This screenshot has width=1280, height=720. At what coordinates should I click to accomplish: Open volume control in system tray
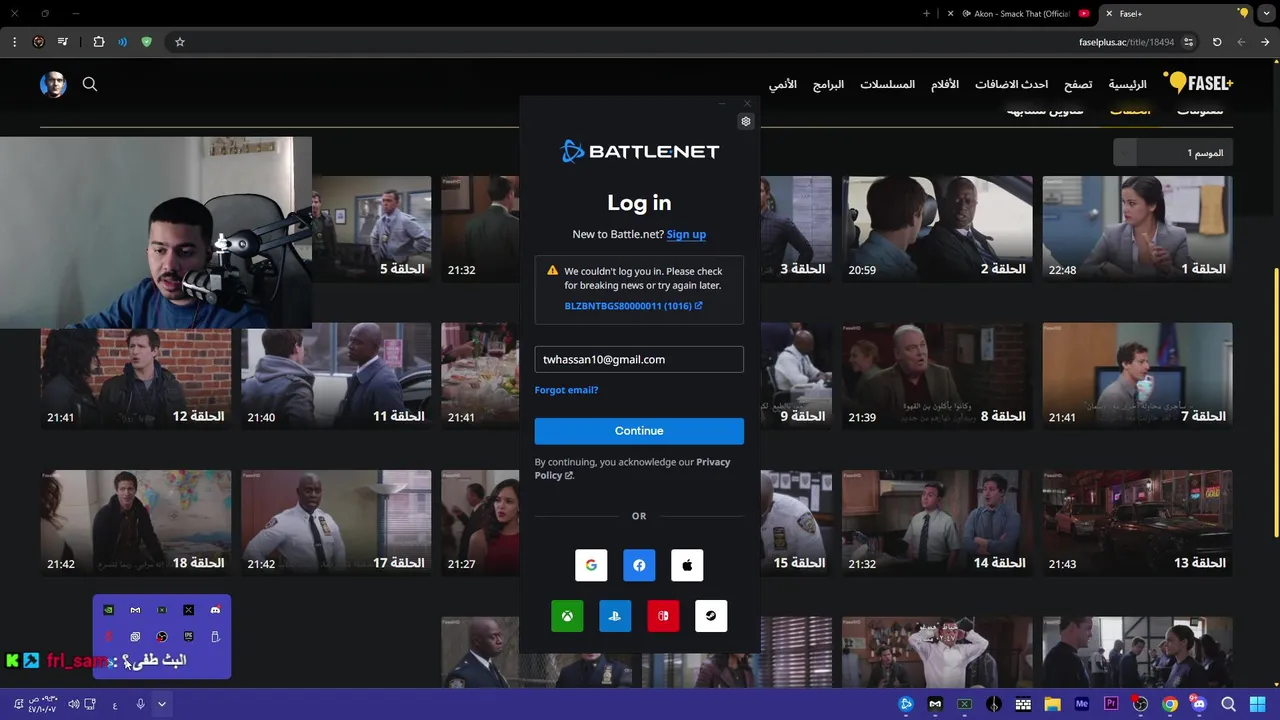point(74,704)
